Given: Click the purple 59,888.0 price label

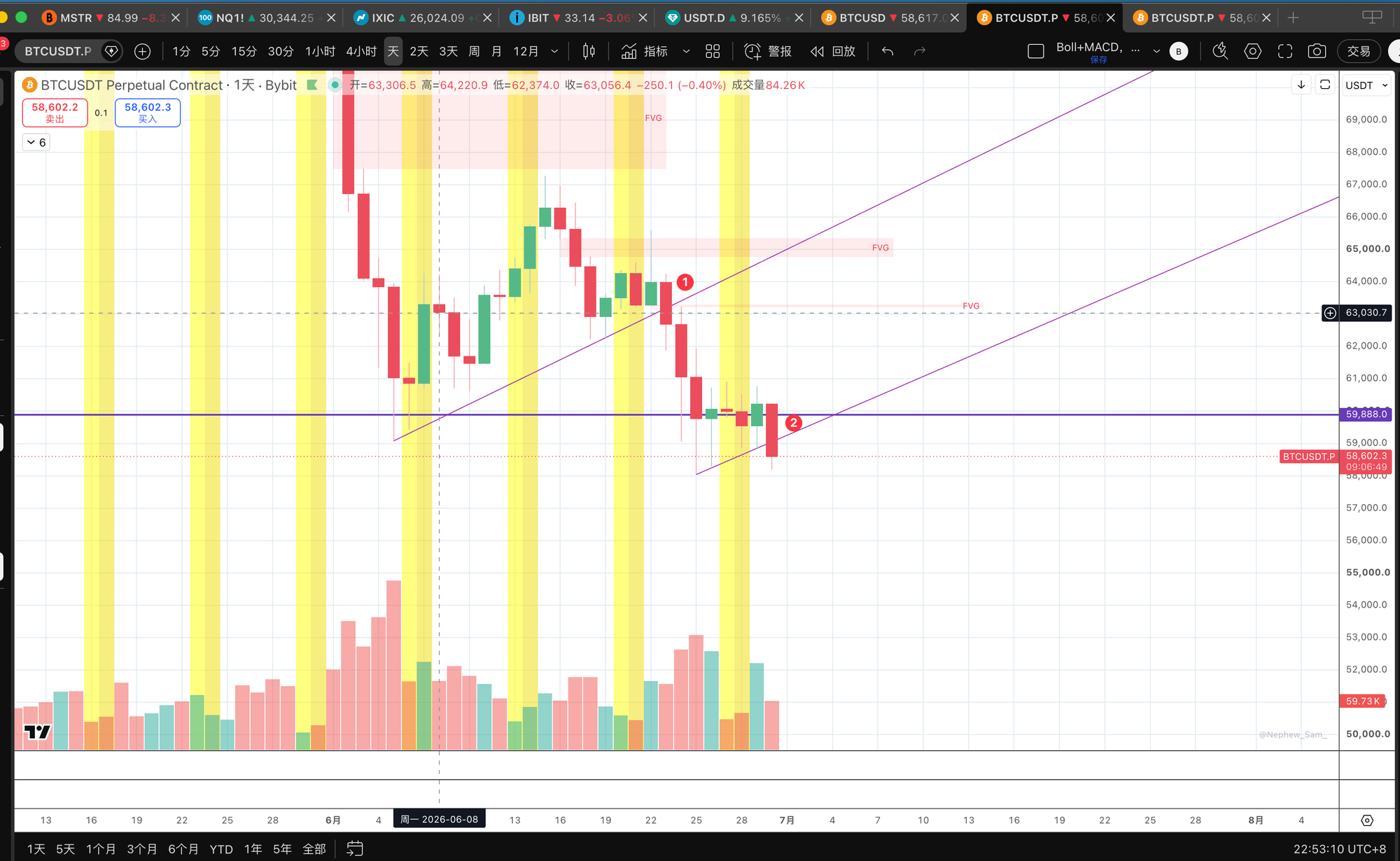Looking at the screenshot, I should (1366, 414).
